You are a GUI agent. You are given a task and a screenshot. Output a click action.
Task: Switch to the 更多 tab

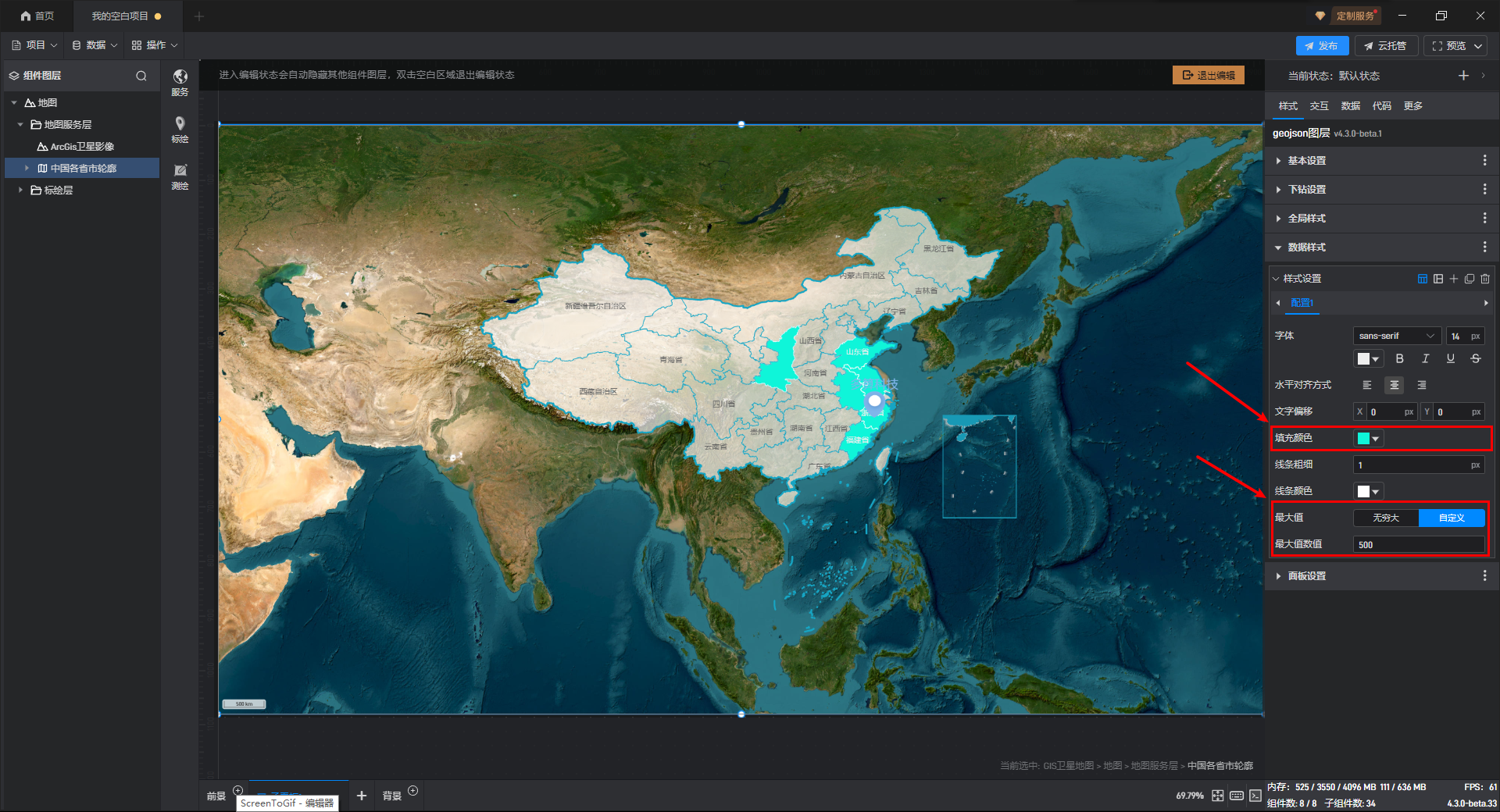coord(1413,106)
